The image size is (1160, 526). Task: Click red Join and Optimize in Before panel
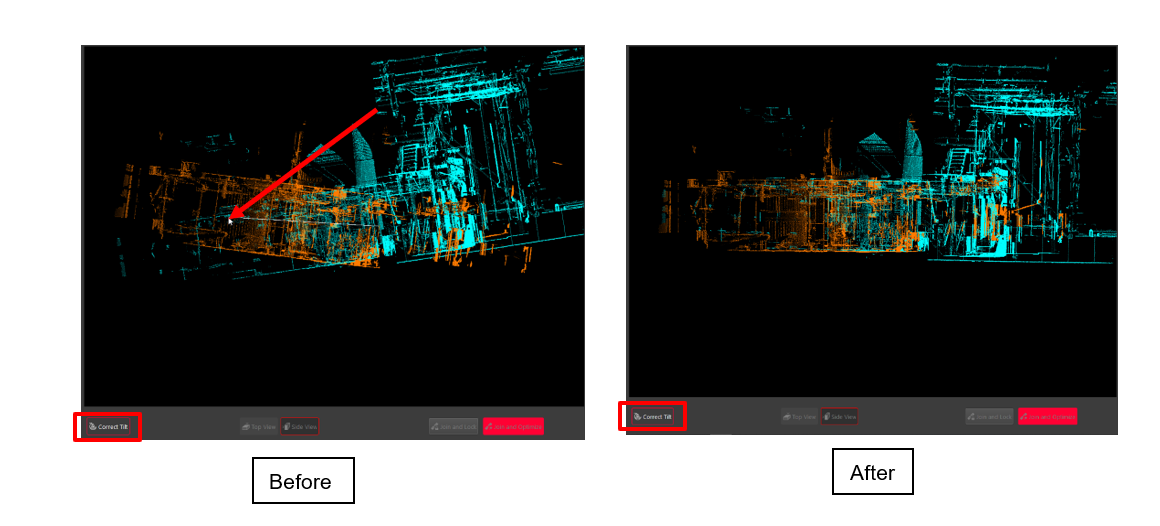pyautogui.click(x=513, y=427)
